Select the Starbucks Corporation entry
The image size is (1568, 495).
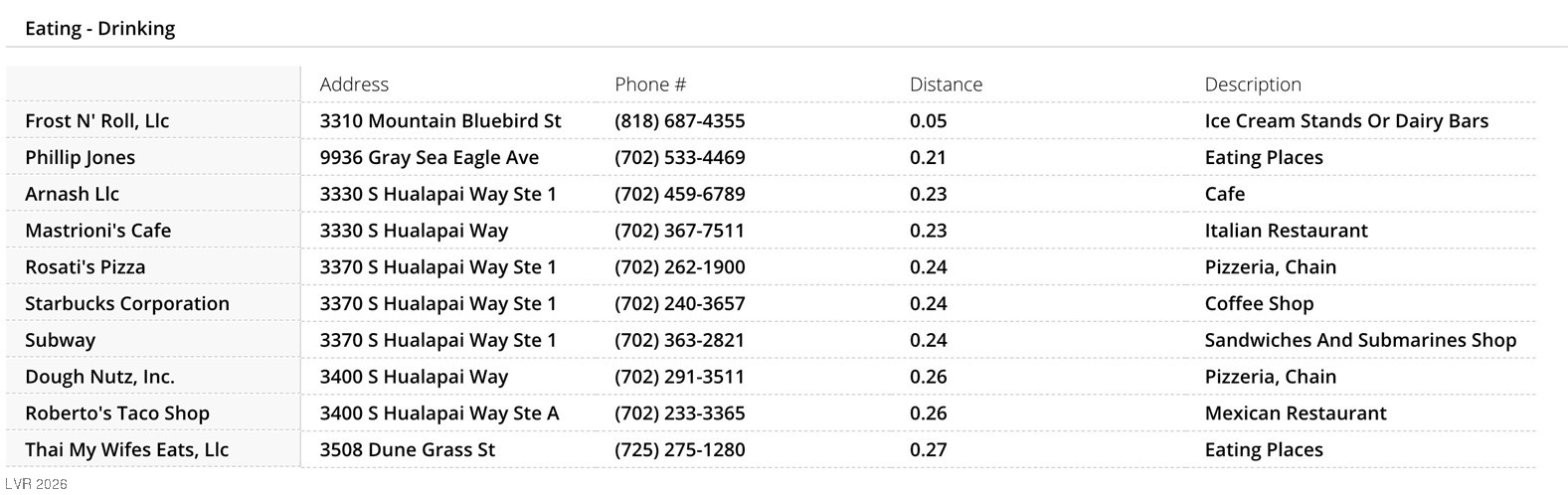pyautogui.click(x=126, y=304)
